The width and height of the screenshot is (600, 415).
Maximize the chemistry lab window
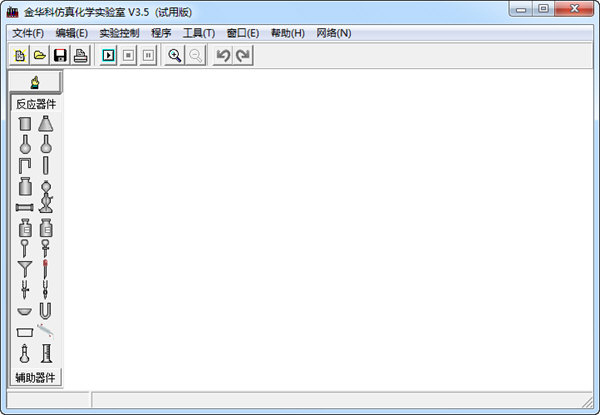pos(543,9)
